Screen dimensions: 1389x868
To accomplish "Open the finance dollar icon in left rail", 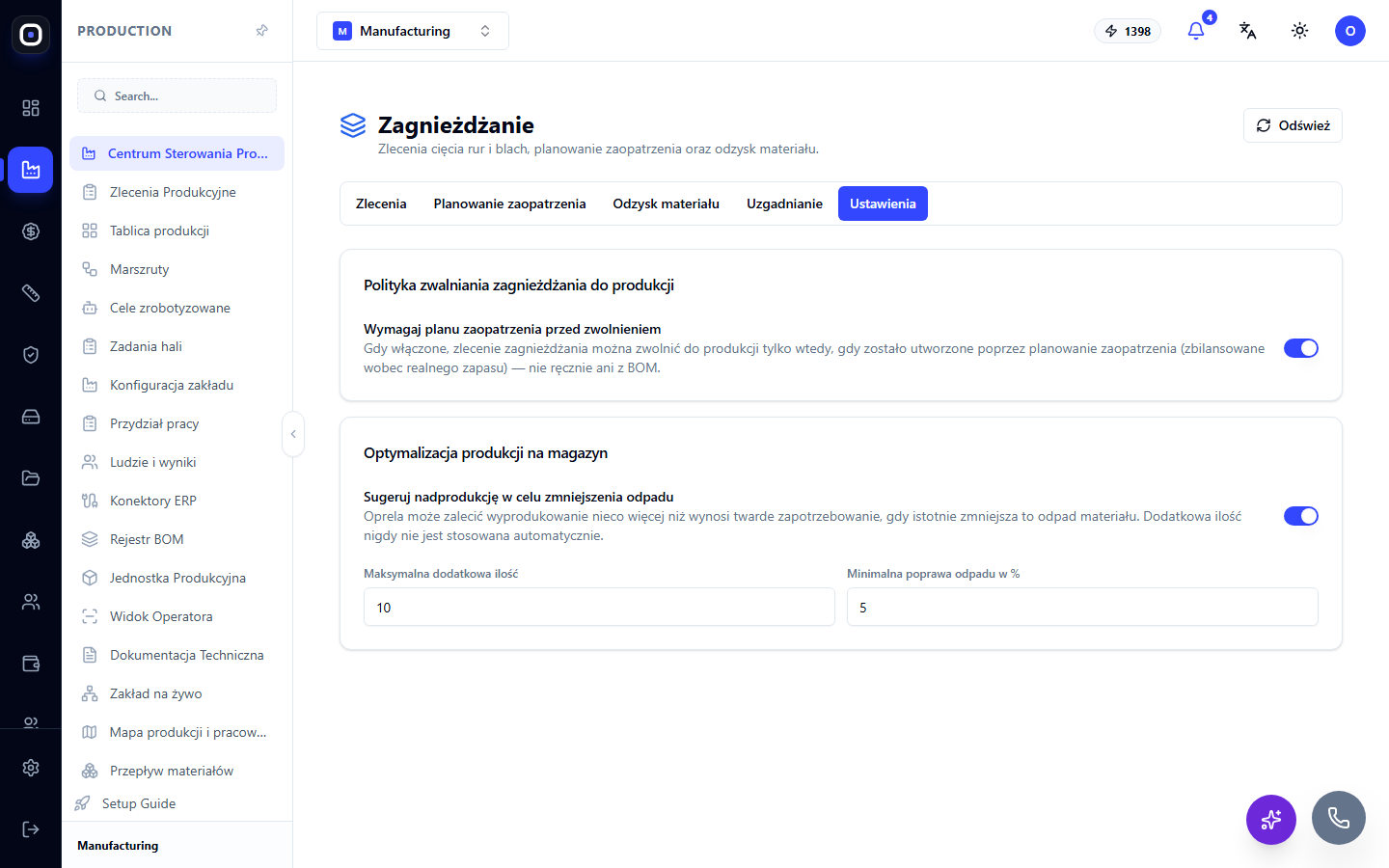I will pos(31,231).
